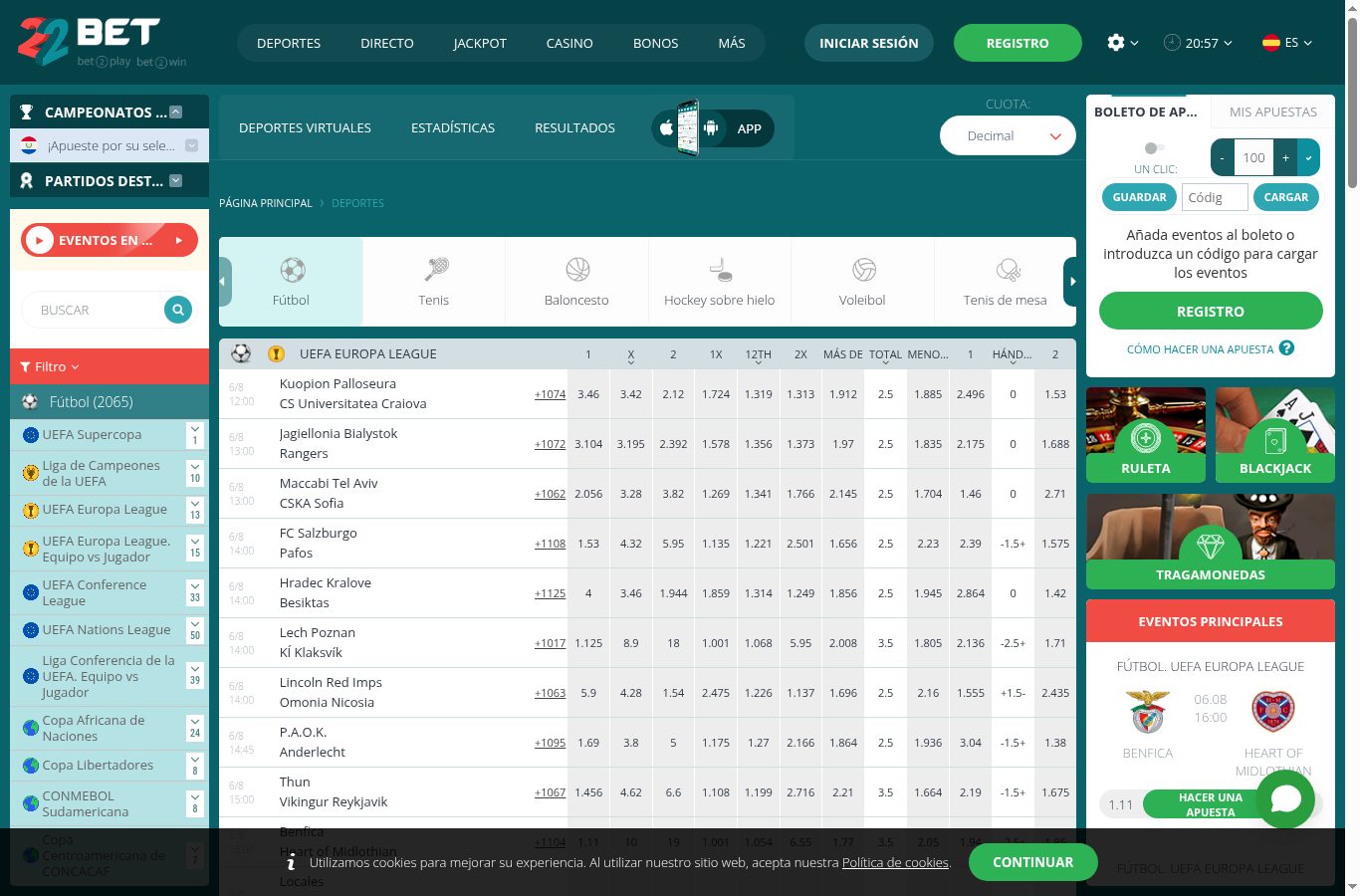Decrease bet amount with minus button

click(1222, 157)
